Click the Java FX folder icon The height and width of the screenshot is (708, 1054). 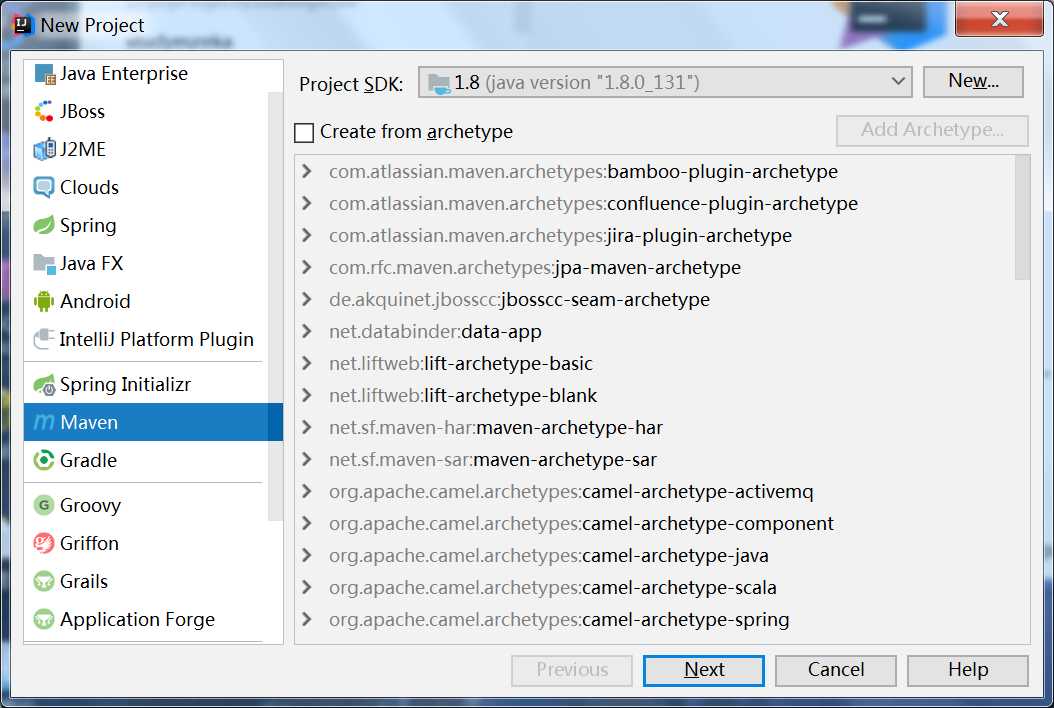tap(44, 264)
